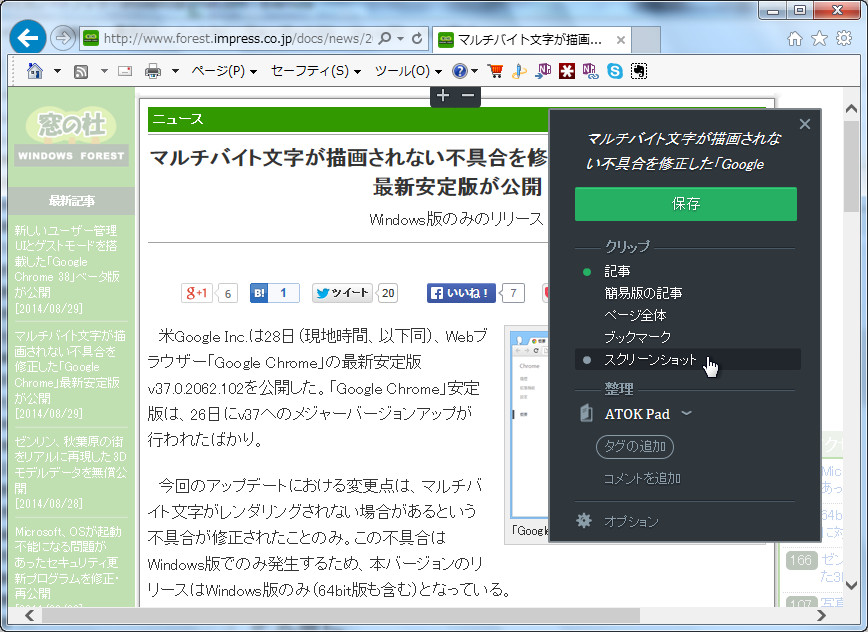Click the shopping cart icon in the toolbar
The image size is (868, 632).
point(495,71)
